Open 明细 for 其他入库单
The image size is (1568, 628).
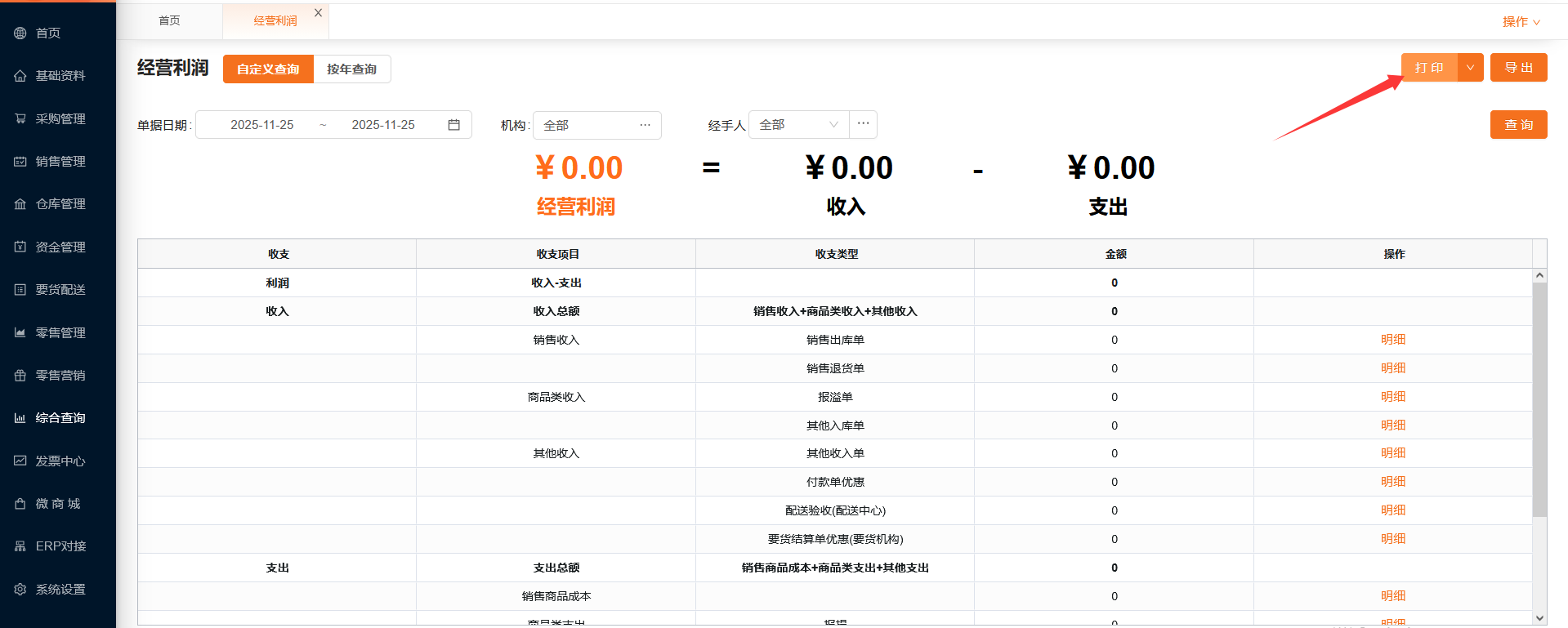1393,425
